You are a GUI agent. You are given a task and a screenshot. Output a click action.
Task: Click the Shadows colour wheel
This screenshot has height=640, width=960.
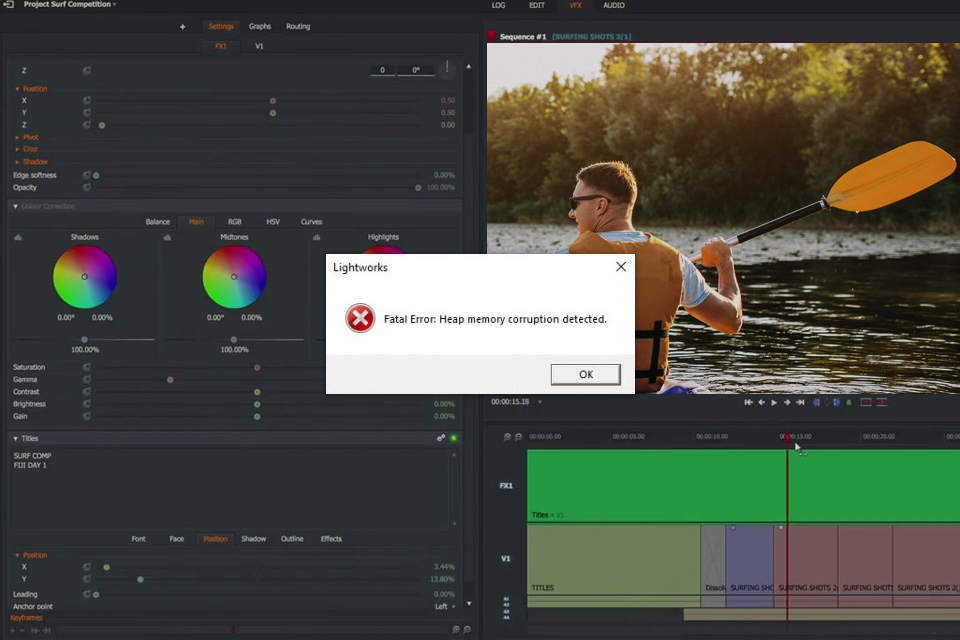84,277
